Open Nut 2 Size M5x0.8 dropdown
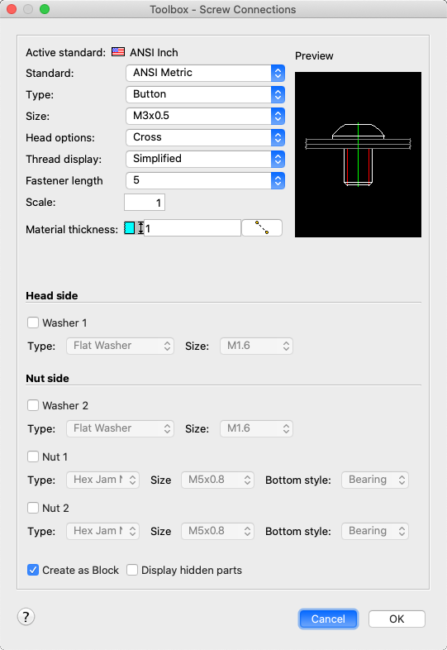Viewport: 447px width, 650px height. 218,531
